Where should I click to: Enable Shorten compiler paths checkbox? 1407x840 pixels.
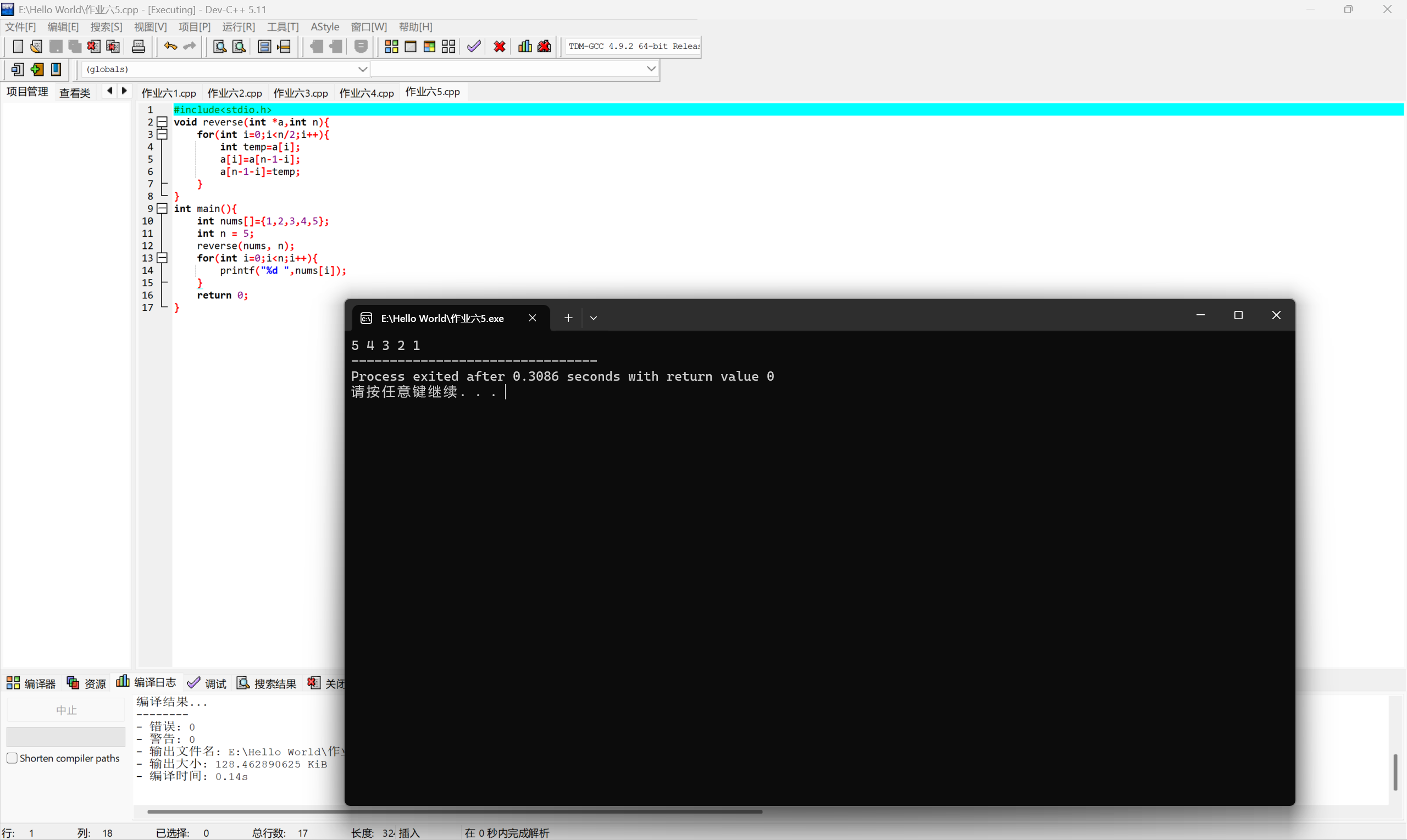[12, 758]
